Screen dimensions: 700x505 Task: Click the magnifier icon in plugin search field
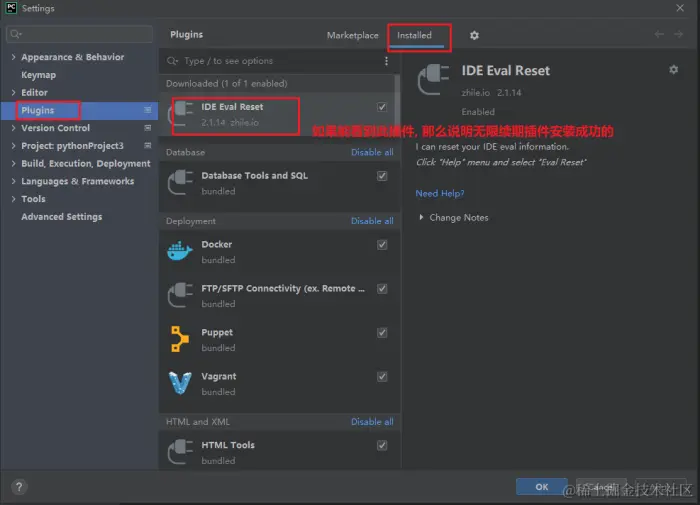(172, 61)
